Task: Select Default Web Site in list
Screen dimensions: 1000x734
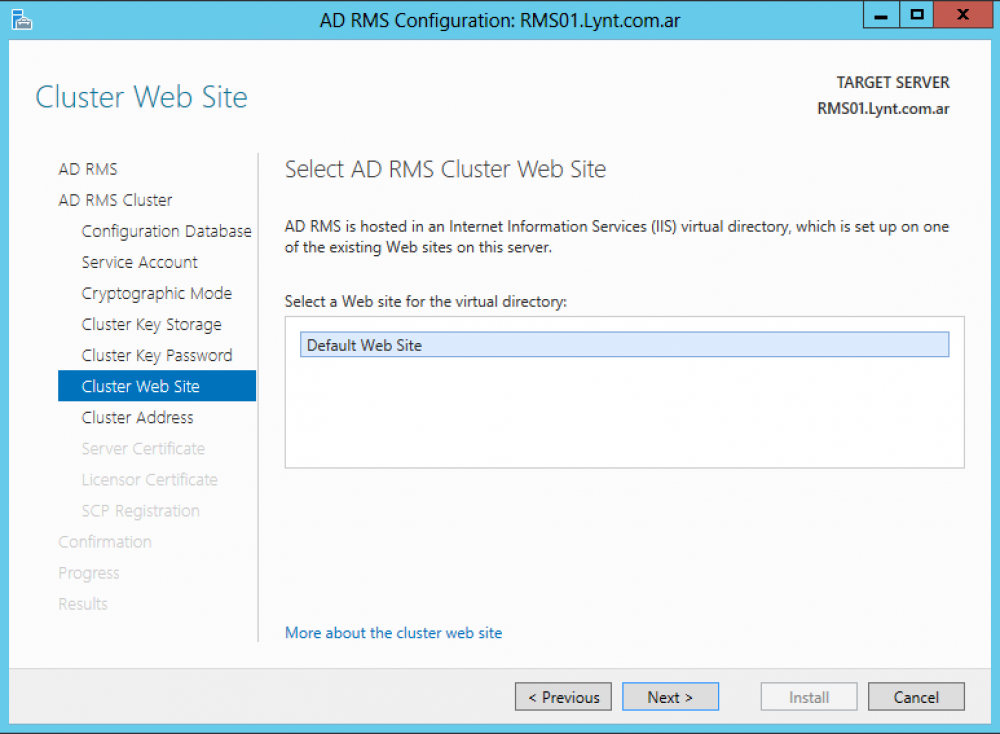Action: pyautogui.click(x=624, y=345)
